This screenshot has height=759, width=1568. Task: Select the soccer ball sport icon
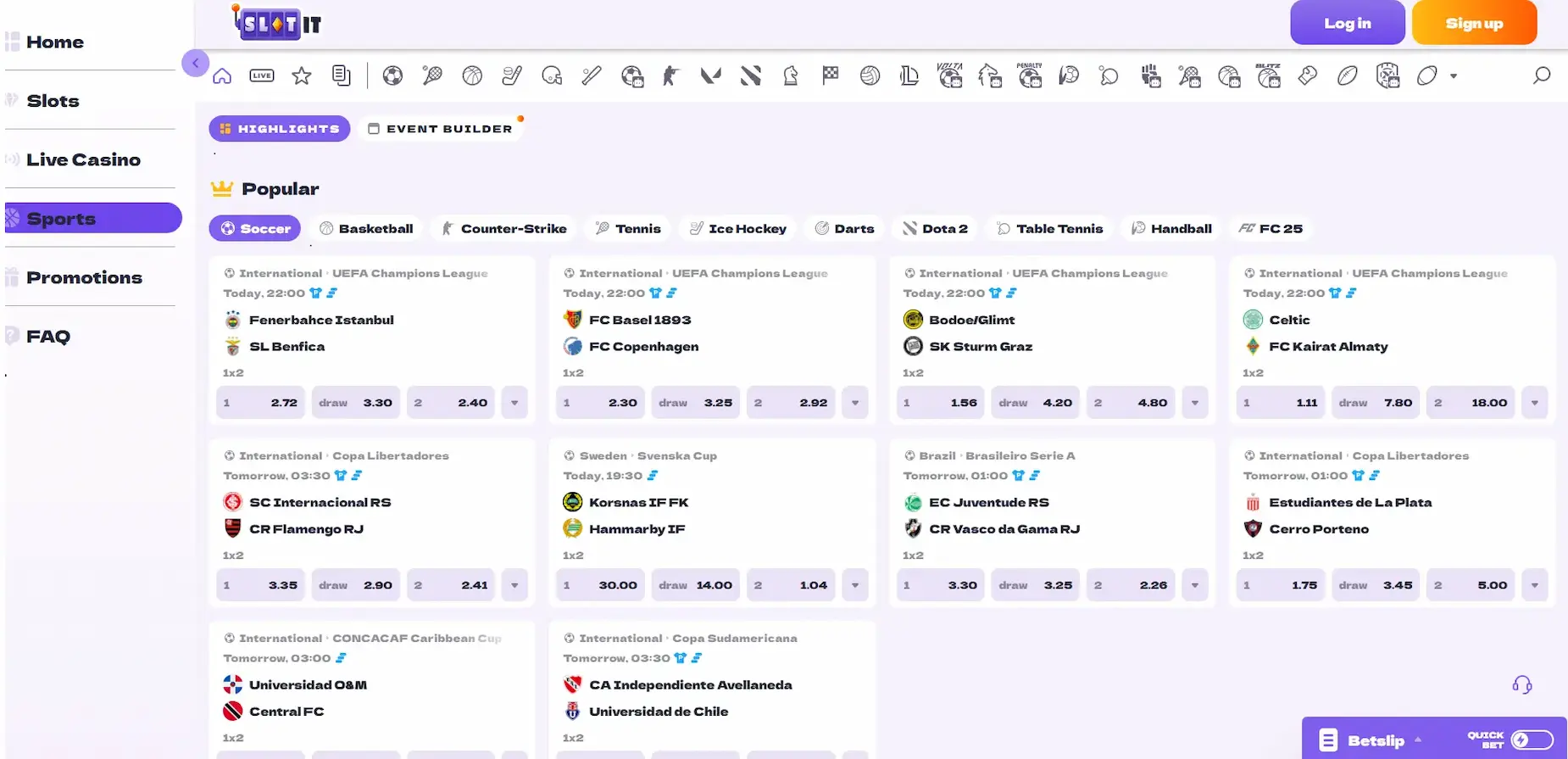point(392,76)
